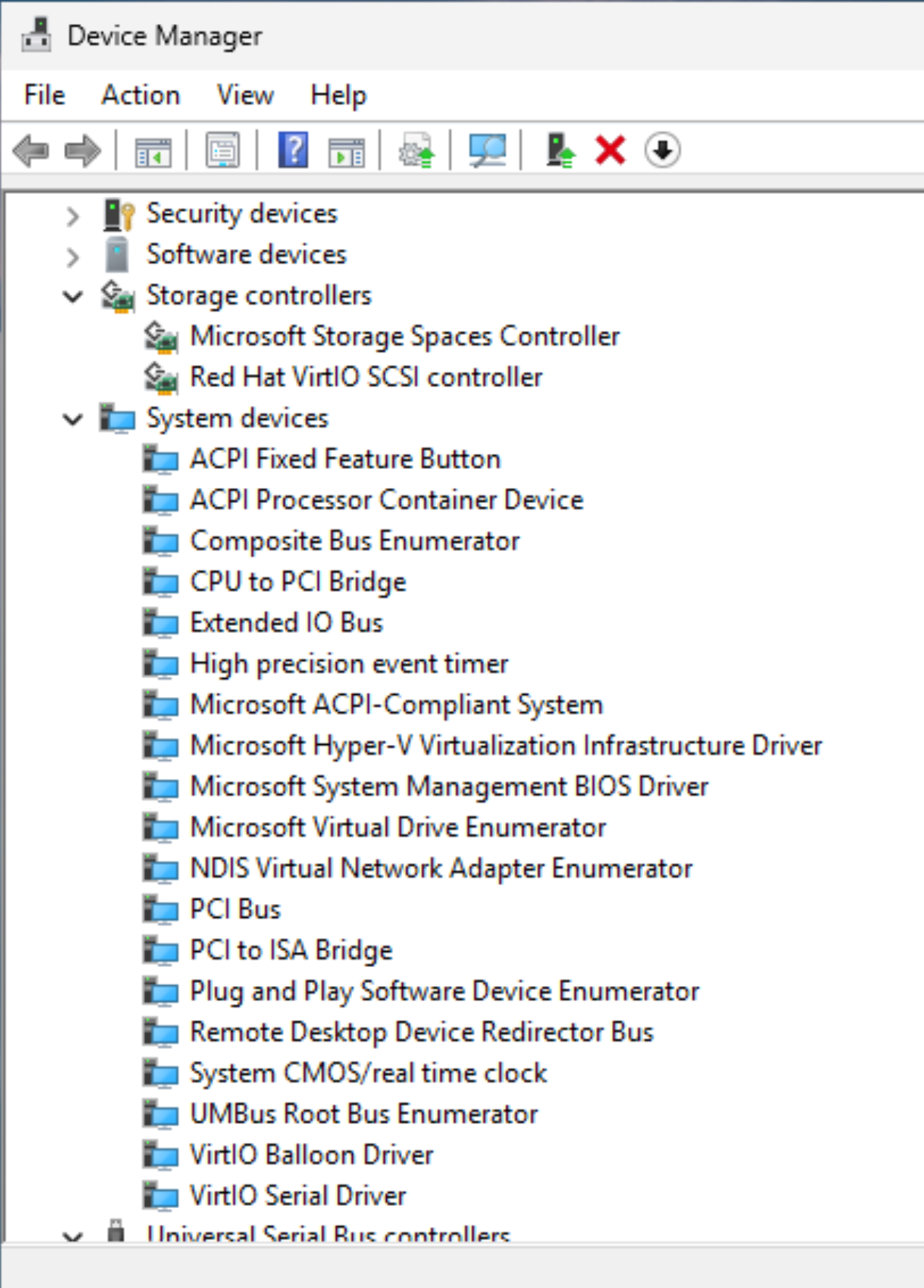
Task: Select Extended IO Bus
Action: coord(287,622)
